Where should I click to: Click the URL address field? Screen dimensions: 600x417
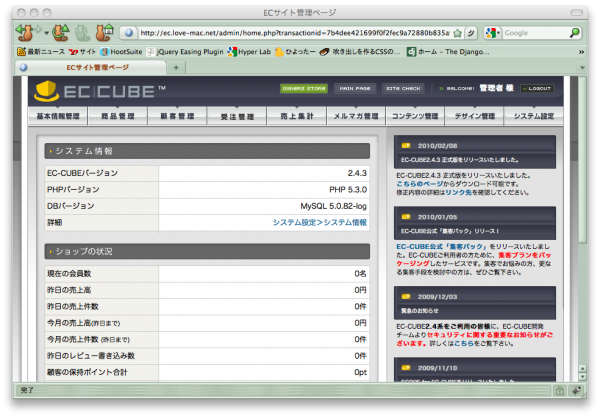(x=295, y=33)
